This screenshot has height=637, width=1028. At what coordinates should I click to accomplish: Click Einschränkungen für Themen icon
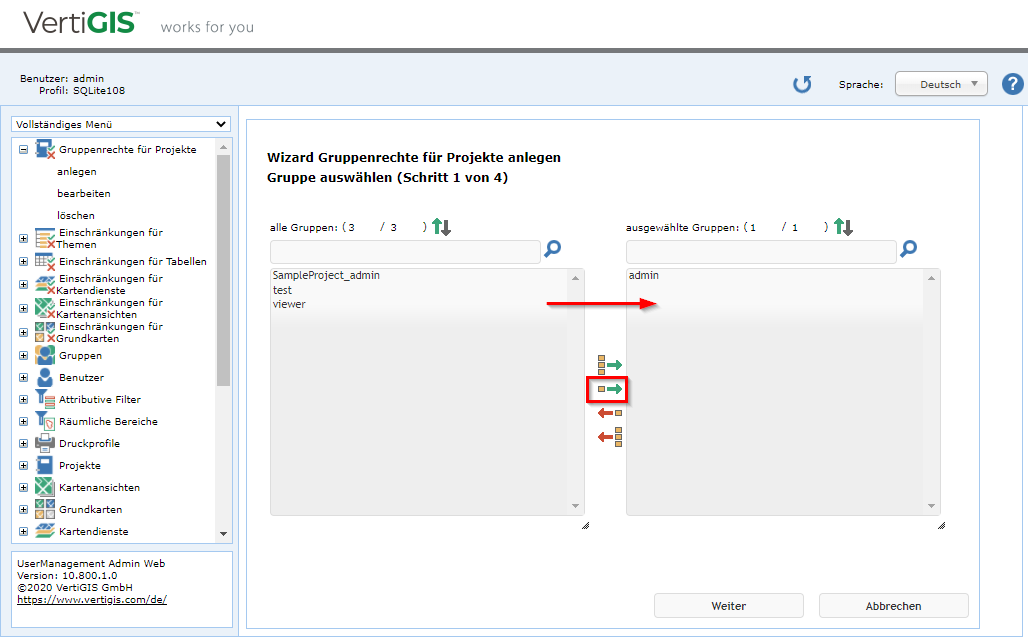(x=45, y=238)
